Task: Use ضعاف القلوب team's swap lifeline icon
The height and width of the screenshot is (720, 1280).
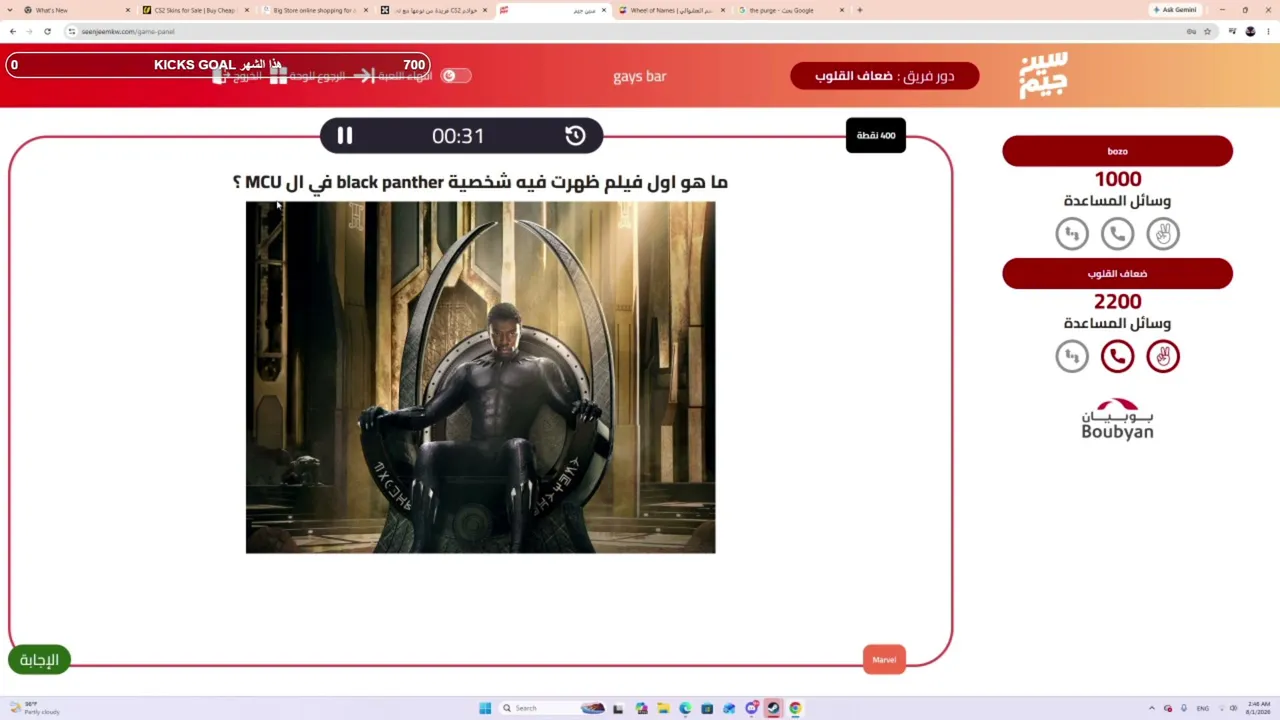Action: [1072, 356]
